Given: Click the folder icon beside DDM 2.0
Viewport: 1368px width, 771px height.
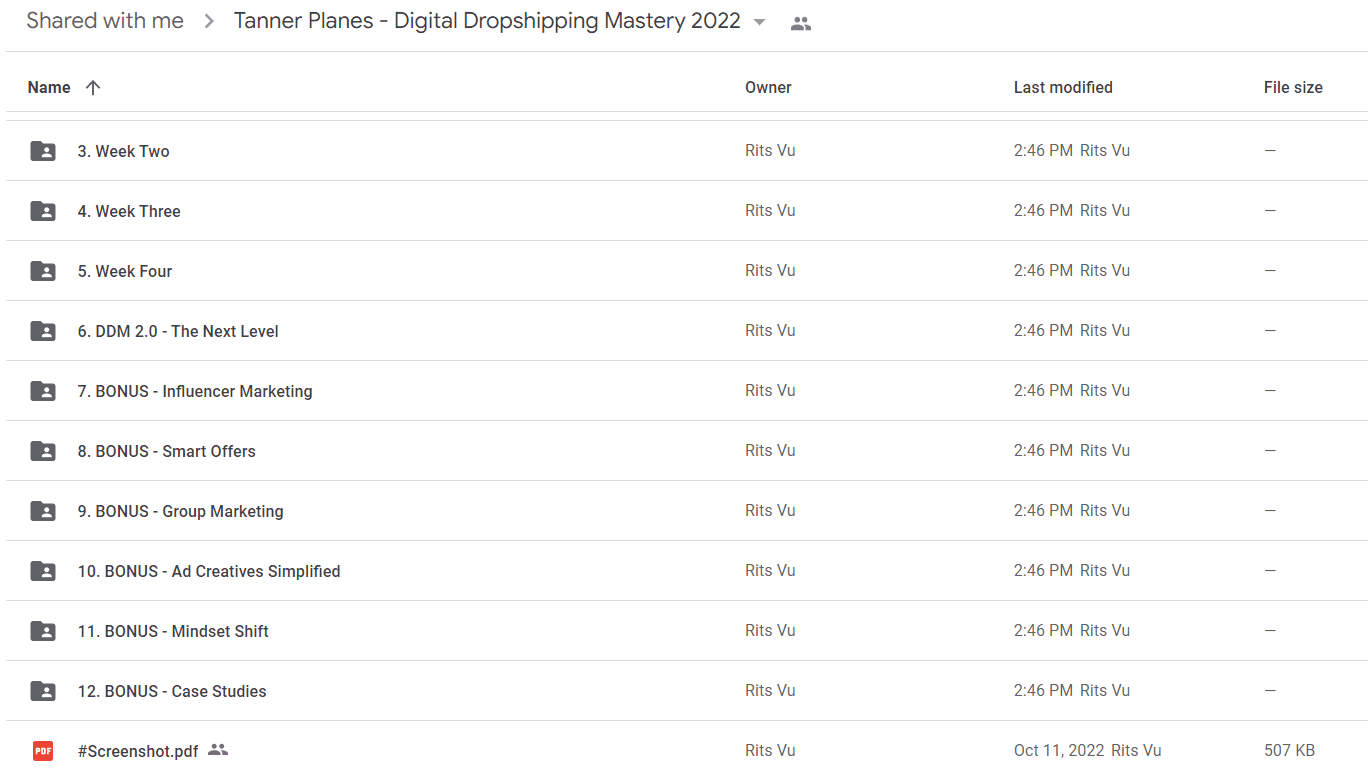Looking at the screenshot, I should (43, 331).
